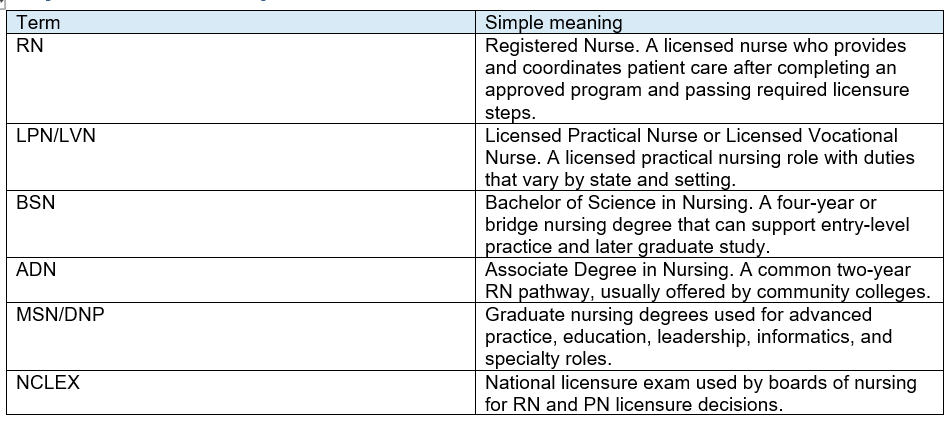Screen dimensions: 951x422
Task: Select the 'Term' header cell
Action: [241, 23]
